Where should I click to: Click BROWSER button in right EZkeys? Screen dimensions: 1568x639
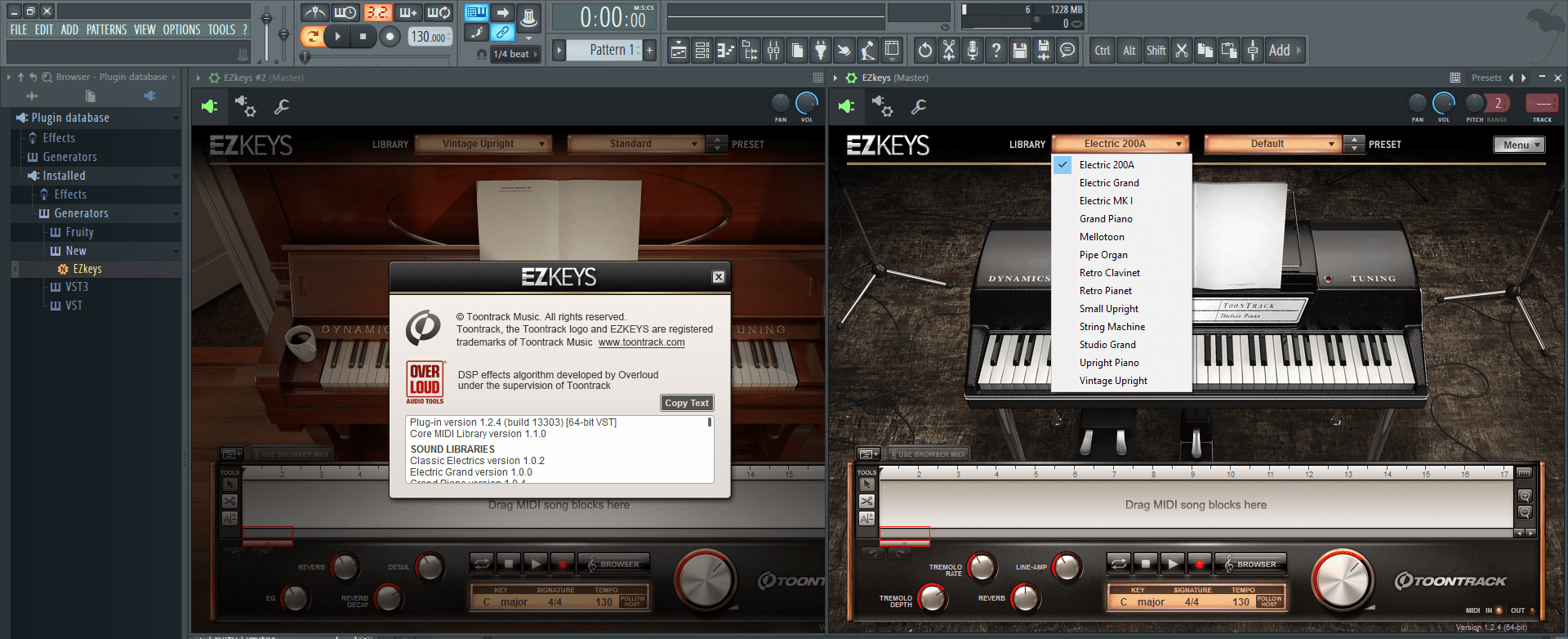(x=1250, y=564)
